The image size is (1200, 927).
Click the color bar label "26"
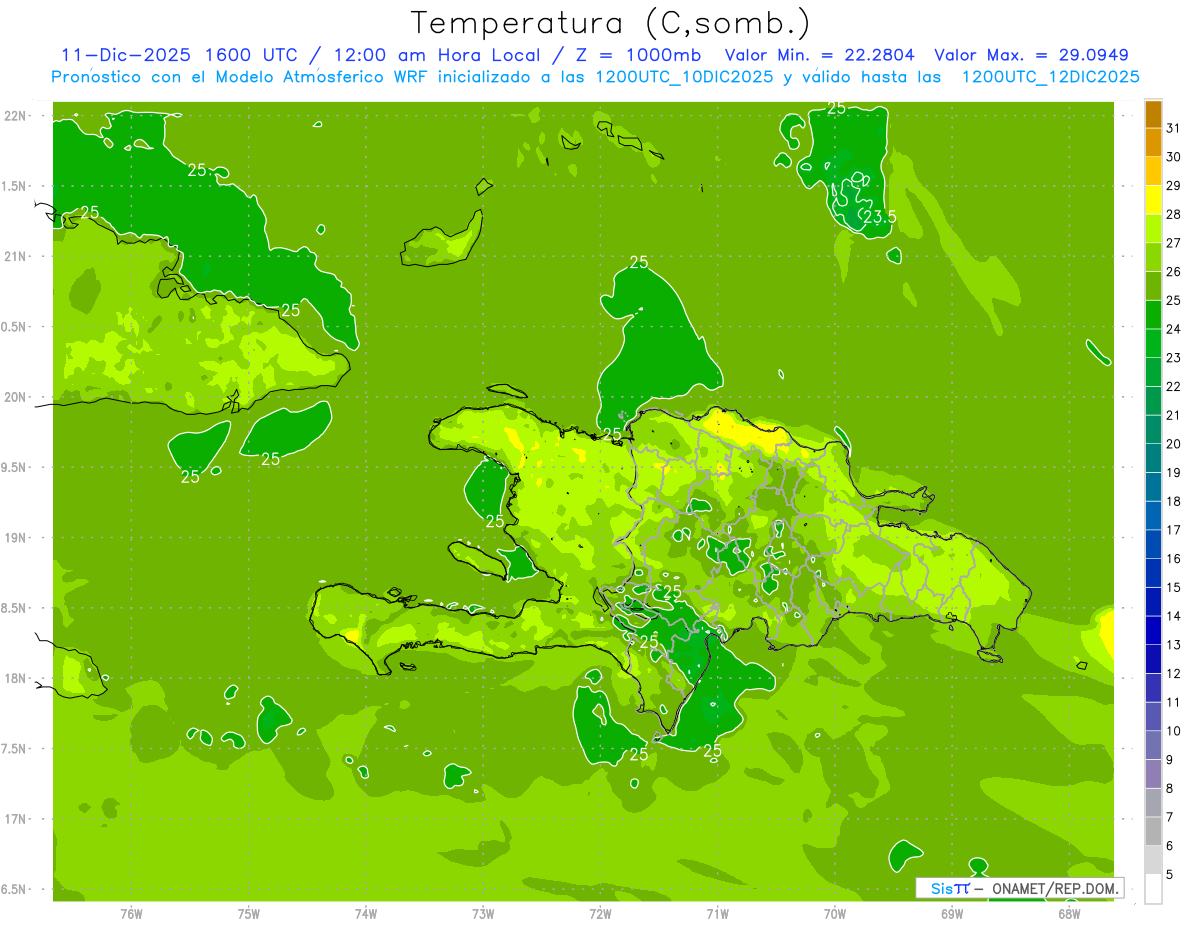[1174, 272]
